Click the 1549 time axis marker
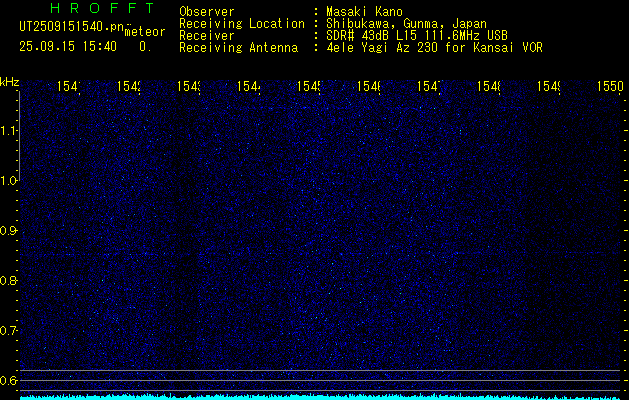629x400 pixels. click(x=548, y=86)
